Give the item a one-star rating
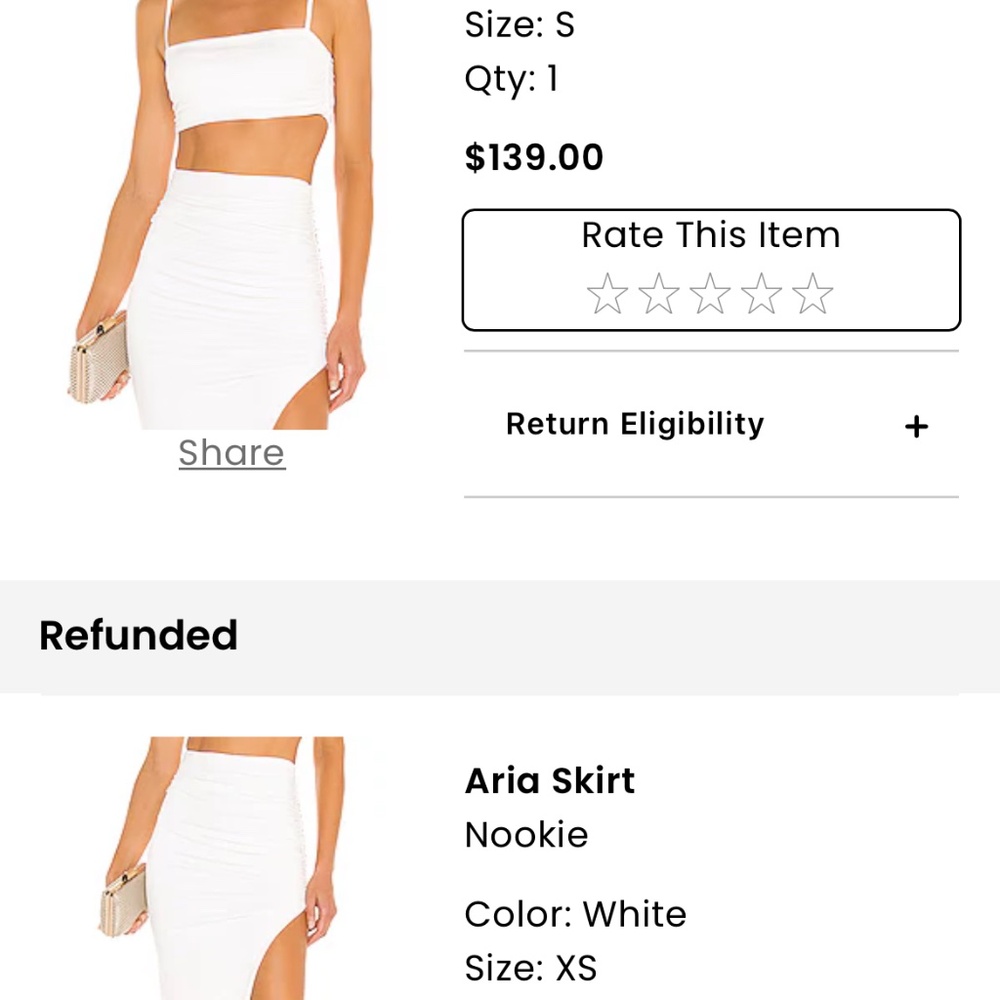1000x1000 pixels. click(606, 294)
